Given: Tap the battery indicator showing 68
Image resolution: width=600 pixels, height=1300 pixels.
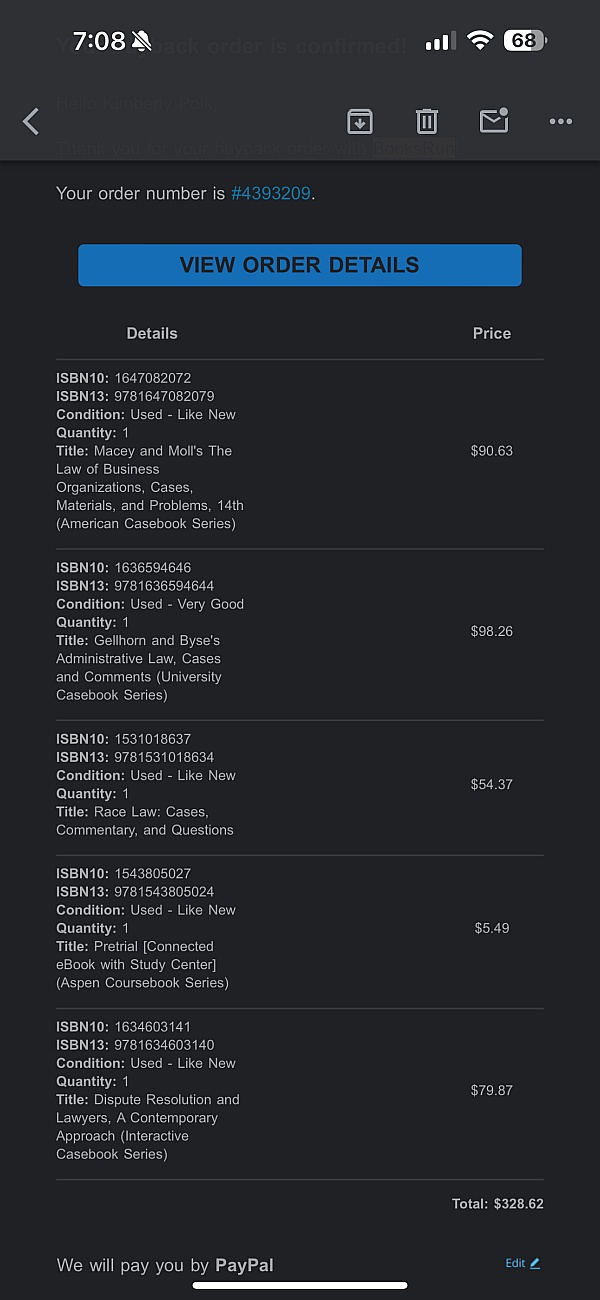Looking at the screenshot, I should click(525, 41).
